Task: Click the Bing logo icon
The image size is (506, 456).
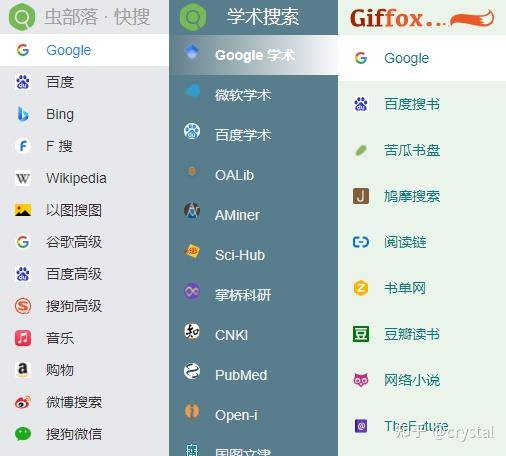Action: [x=23, y=114]
